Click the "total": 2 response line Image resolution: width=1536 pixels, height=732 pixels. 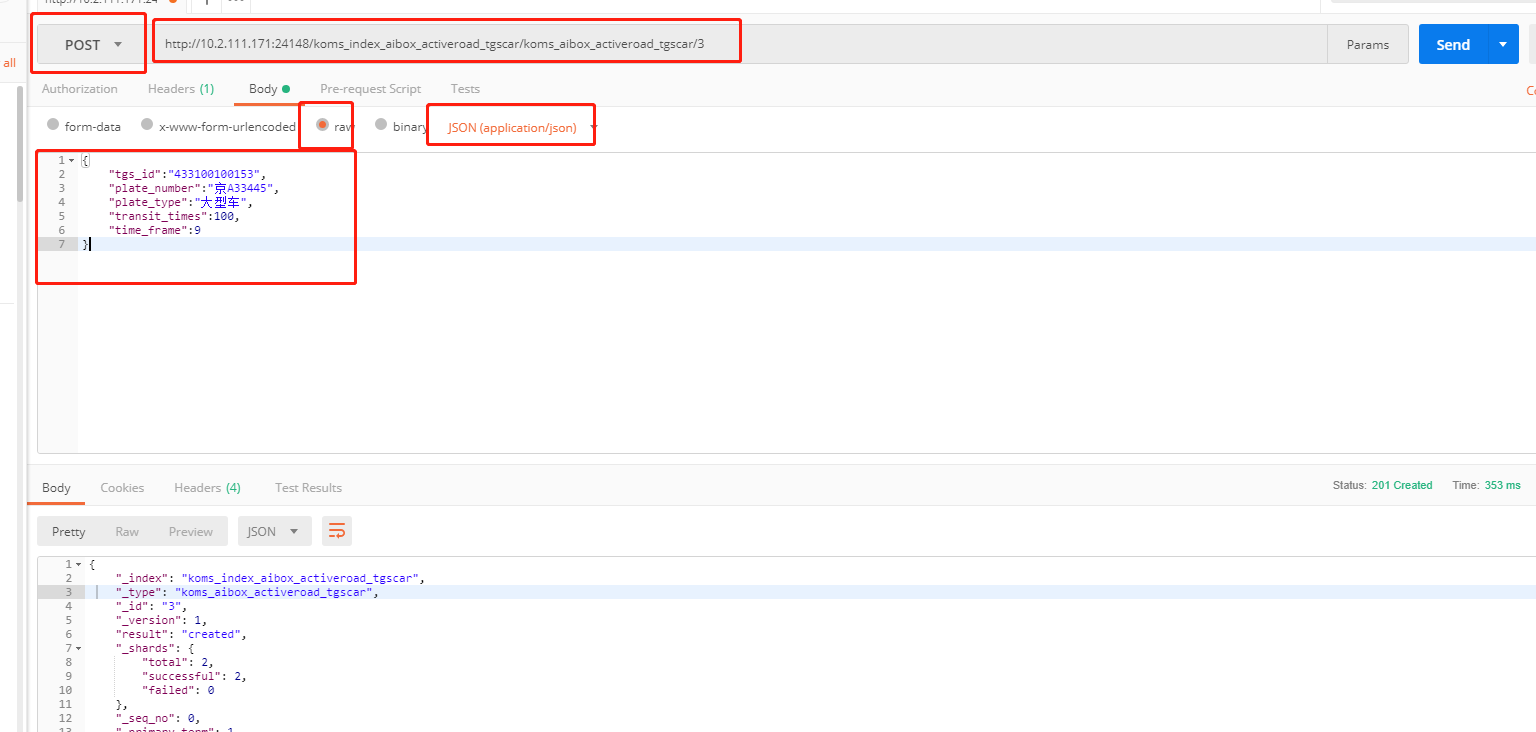click(x=178, y=662)
